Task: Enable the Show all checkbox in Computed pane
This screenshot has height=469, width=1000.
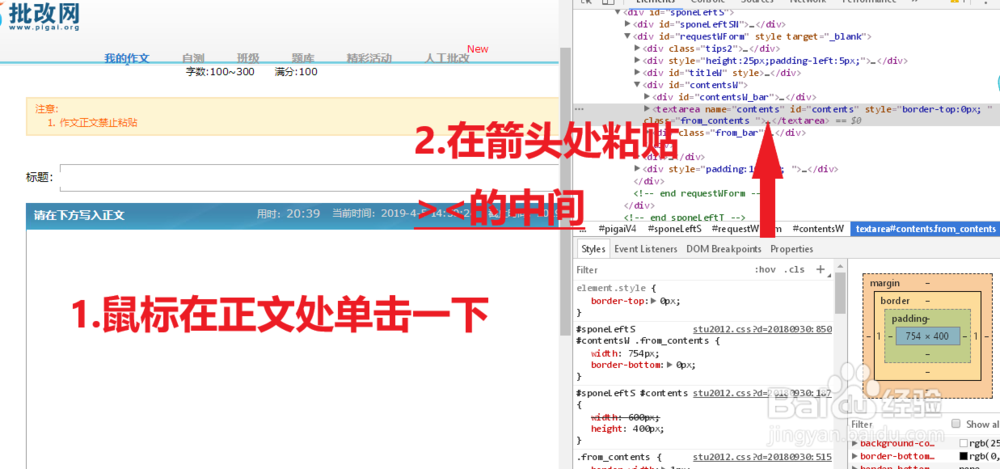Action: tap(955, 424)
